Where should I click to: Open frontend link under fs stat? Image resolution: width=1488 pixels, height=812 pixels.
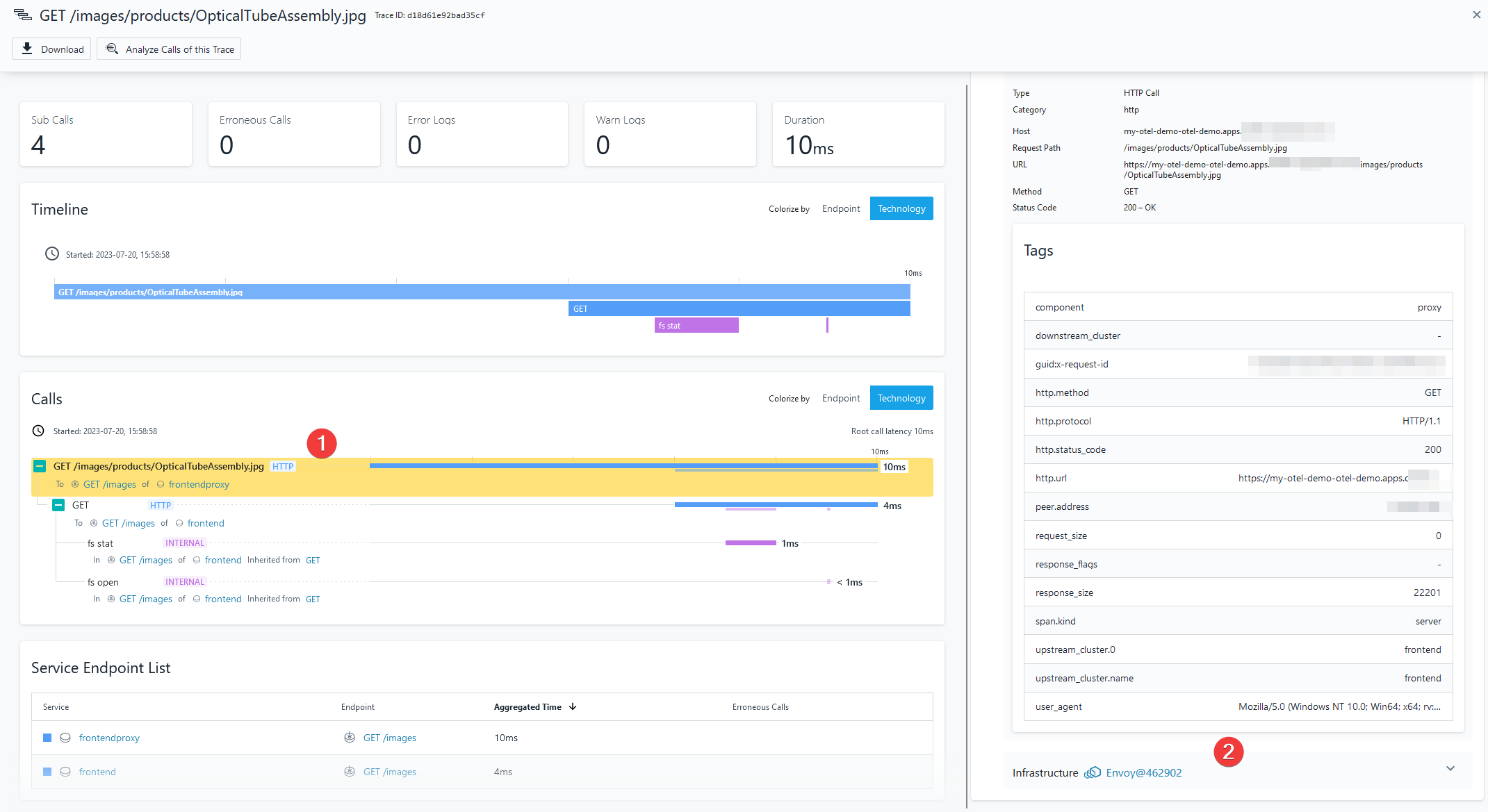coord(223,560)
